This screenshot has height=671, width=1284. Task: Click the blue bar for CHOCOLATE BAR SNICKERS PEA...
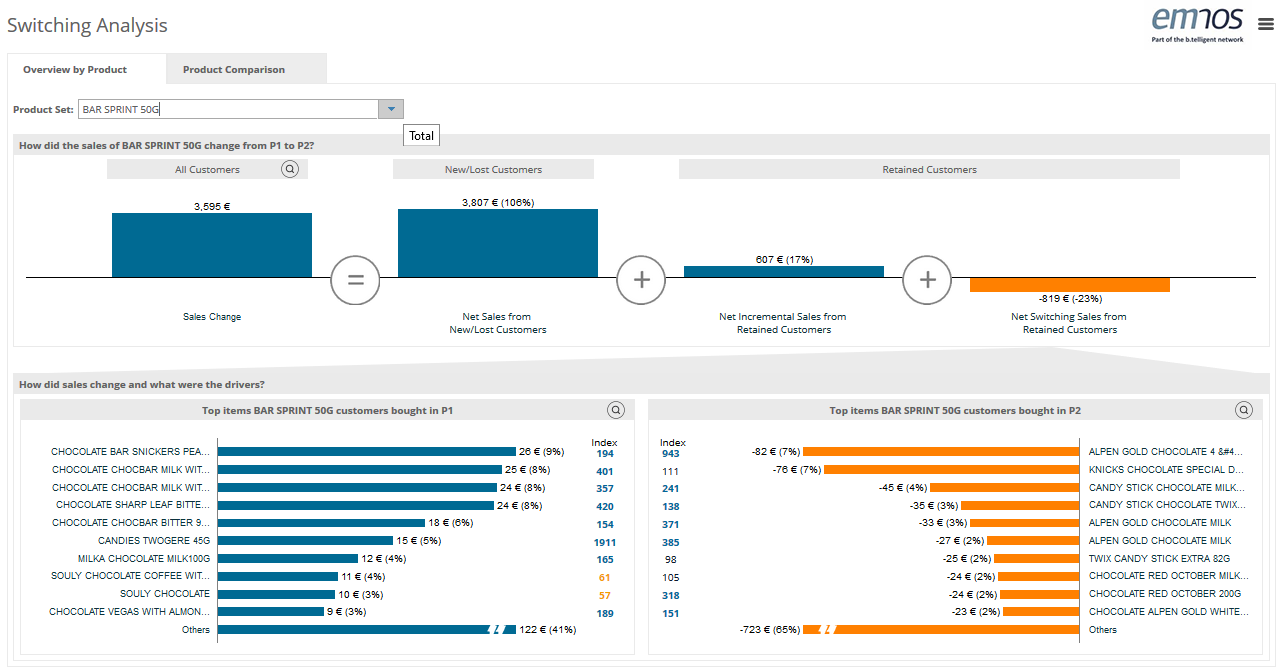367,452
